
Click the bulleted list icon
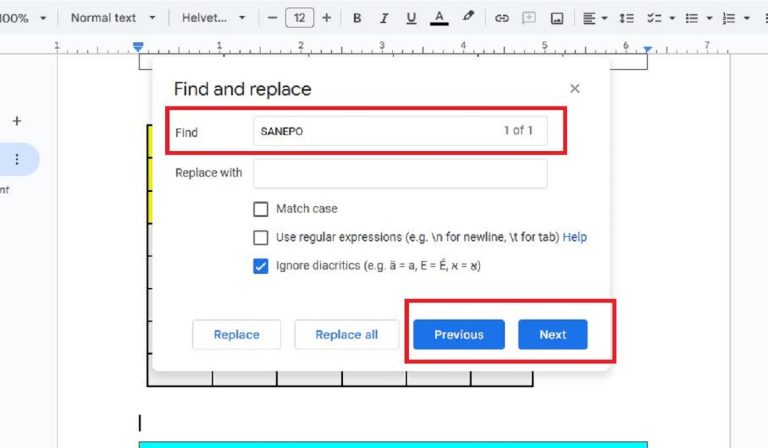pos(692,18)
